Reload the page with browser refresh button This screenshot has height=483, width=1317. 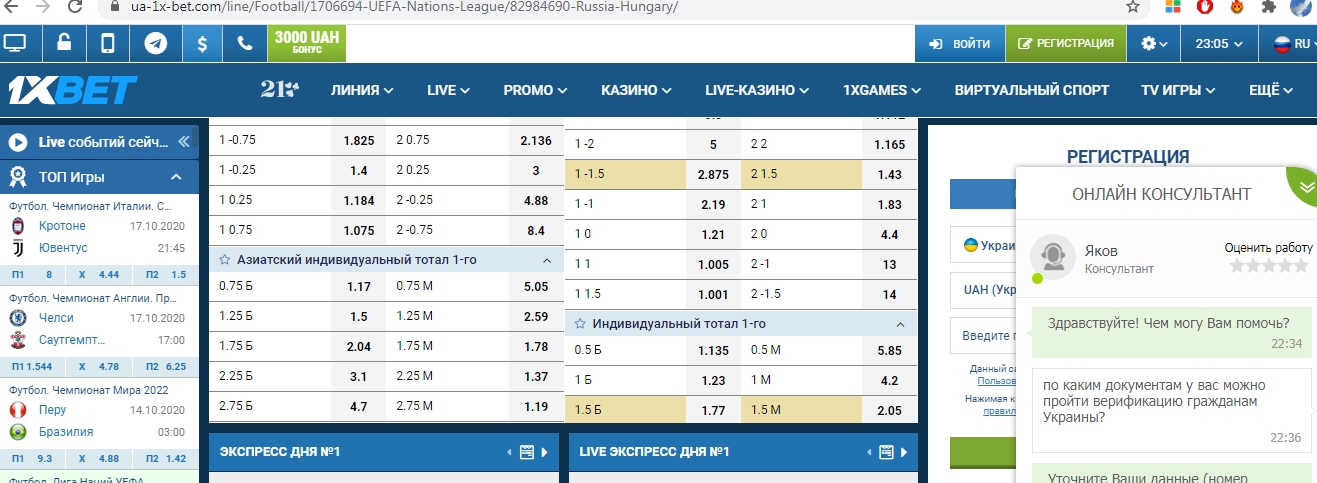click(x=74, y=6)
